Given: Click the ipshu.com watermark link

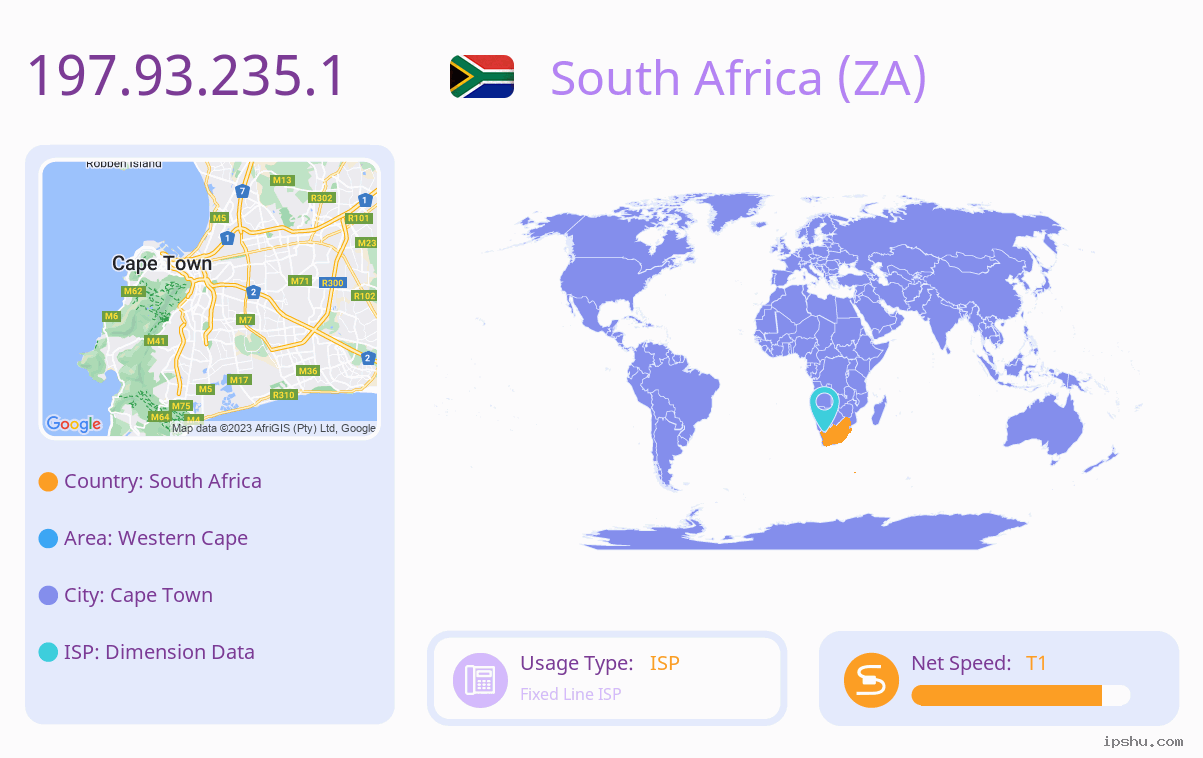Looking at the screenshot, I should [1143, 741].
